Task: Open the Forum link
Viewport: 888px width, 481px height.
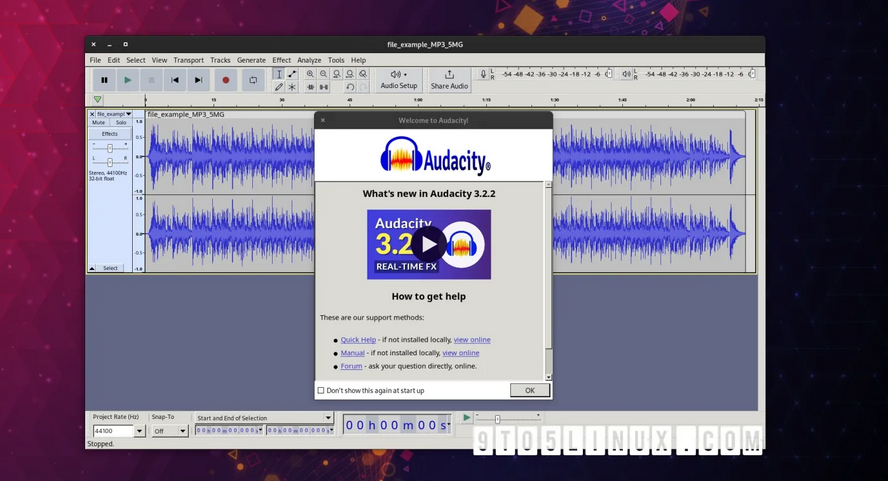Action: tap(351, 366)
